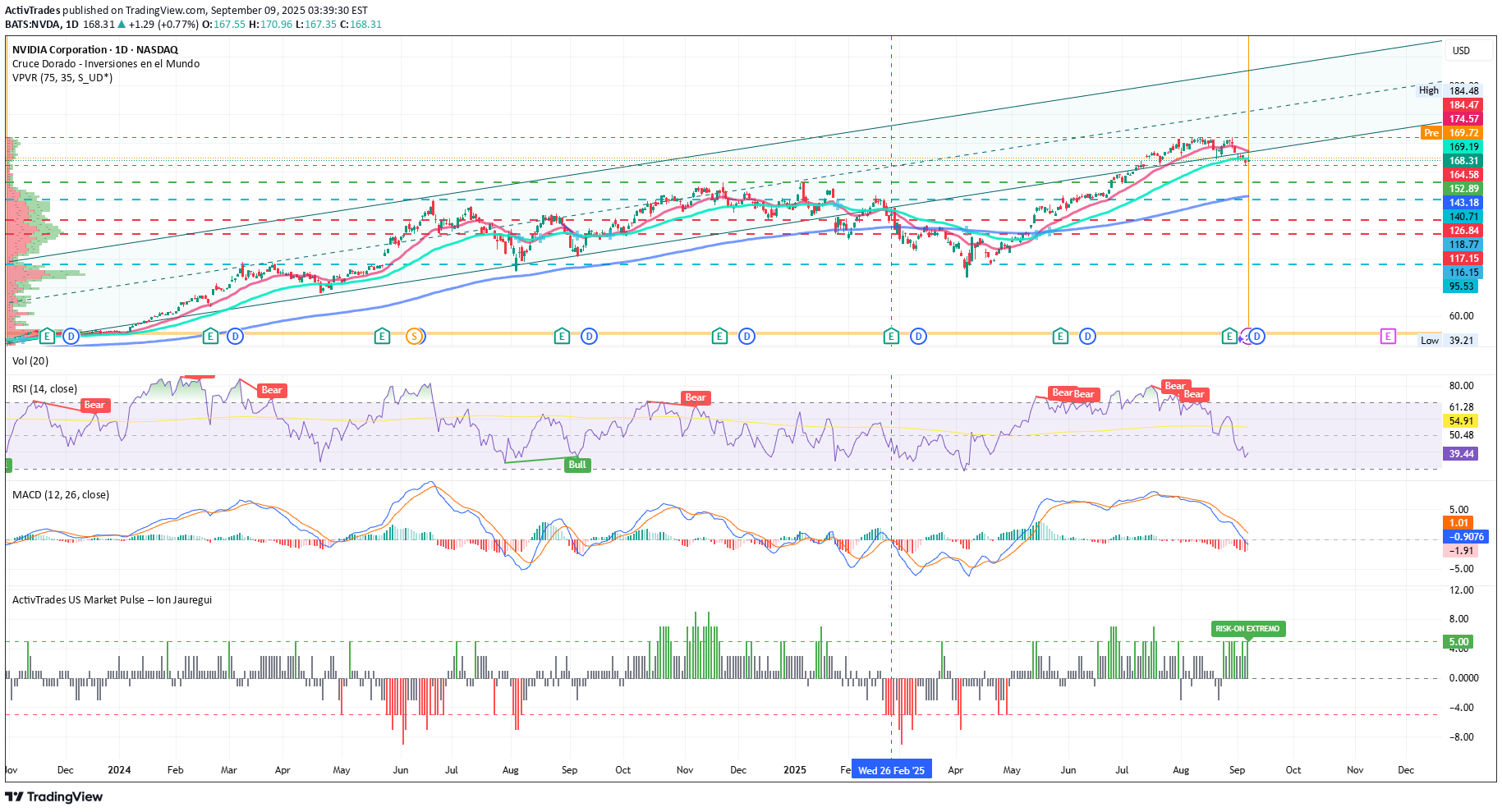
Task: Click the orange stock split S marker
Action: 415,336
